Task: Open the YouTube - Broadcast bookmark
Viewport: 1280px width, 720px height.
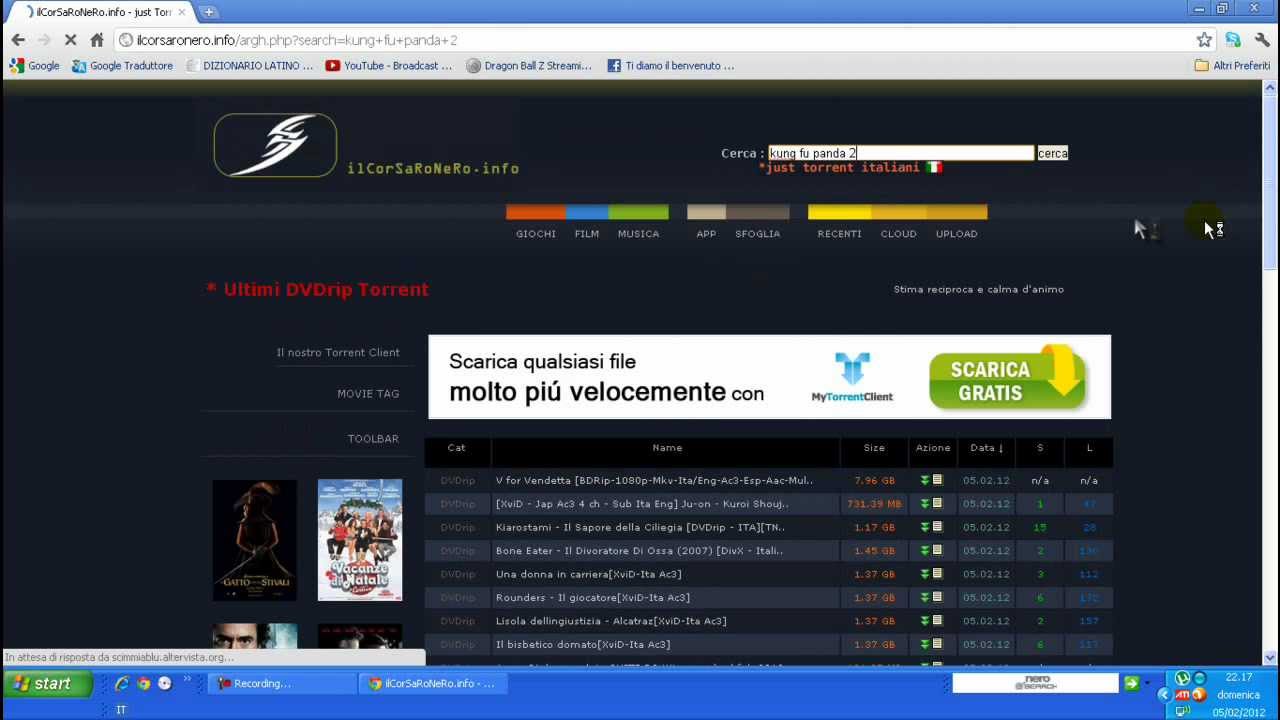Action: pyautogui.click(x=389, y=66)
